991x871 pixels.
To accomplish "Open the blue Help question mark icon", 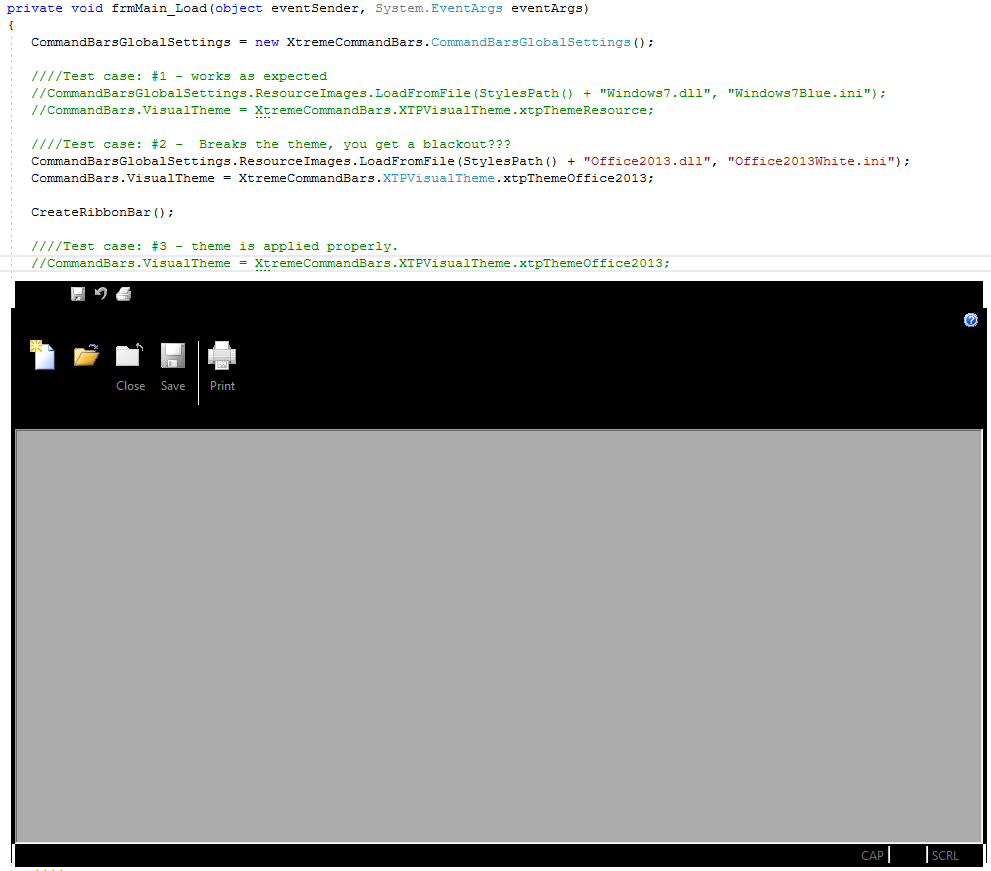I will pos(971,320).
